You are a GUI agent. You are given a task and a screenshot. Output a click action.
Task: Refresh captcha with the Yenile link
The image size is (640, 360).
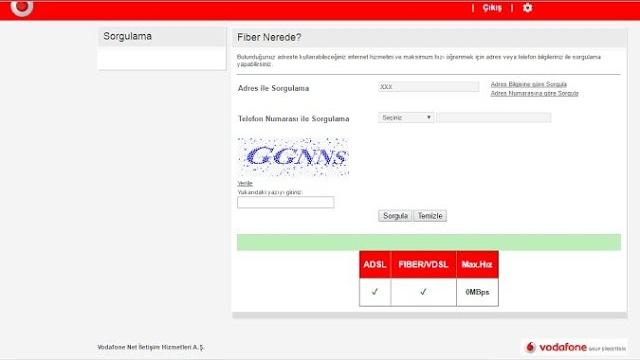click(x=245, y=184)
